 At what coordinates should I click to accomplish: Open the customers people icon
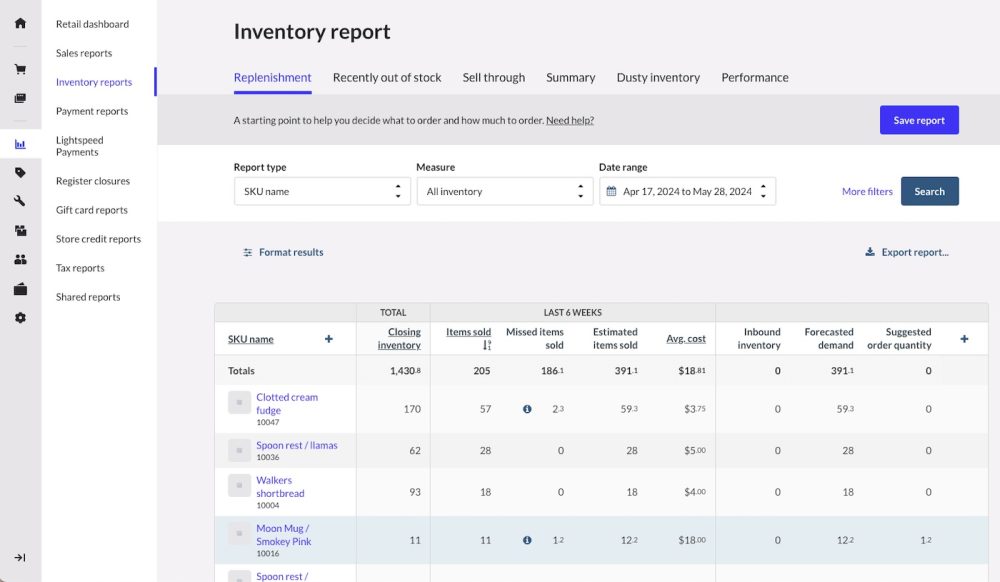point(18,258)
